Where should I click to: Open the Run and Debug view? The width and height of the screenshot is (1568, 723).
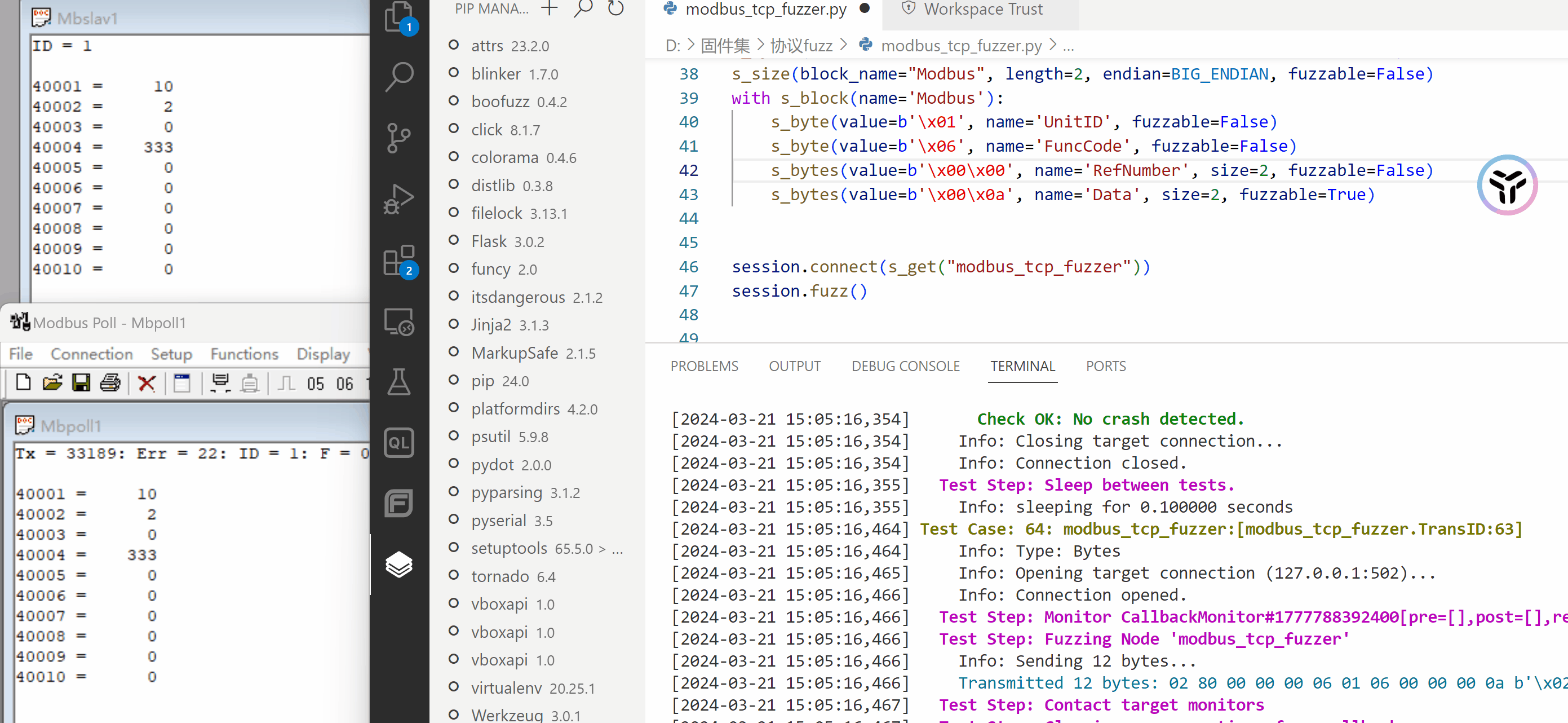(398, 199)
